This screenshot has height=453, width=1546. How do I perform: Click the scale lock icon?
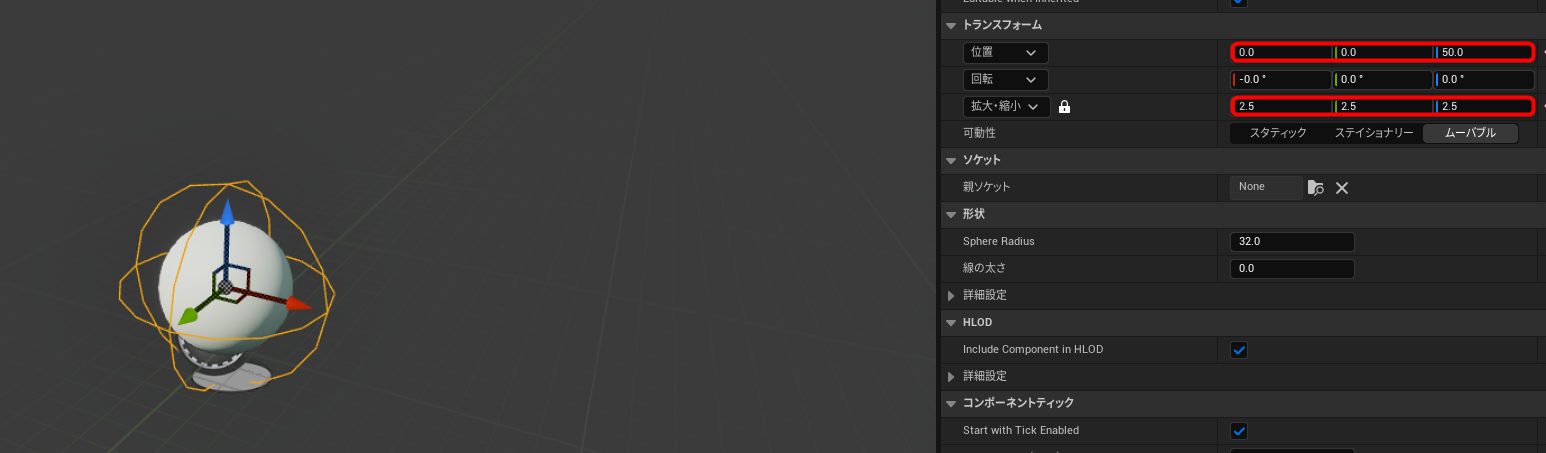(x=1064, y=107)
